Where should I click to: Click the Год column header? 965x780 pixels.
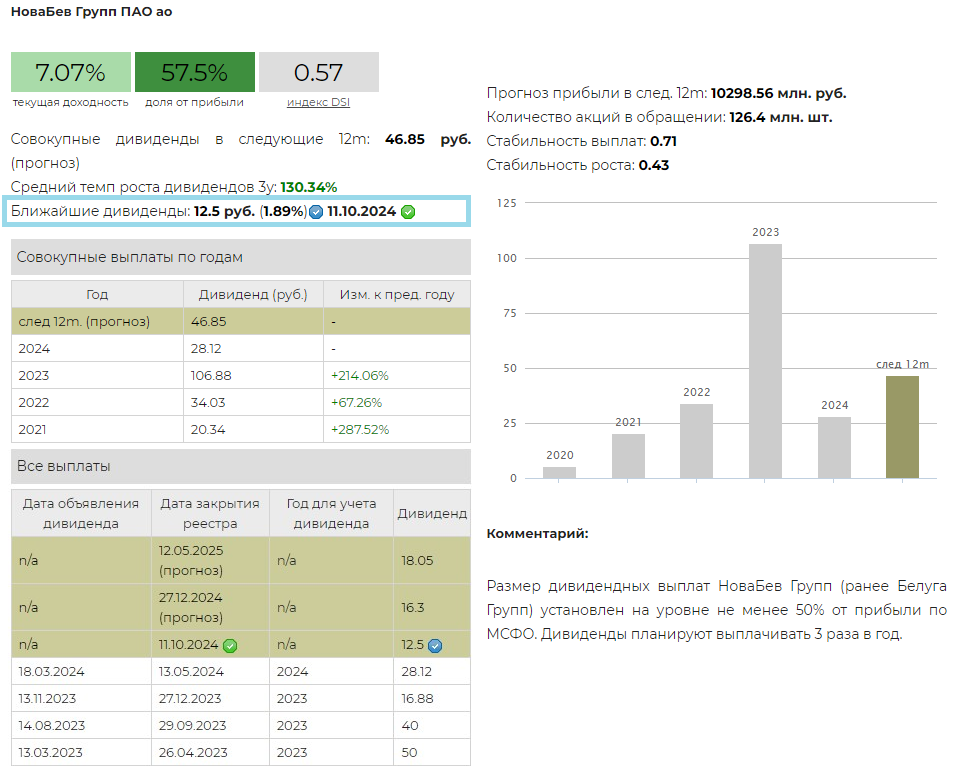(x=97, y=295)
